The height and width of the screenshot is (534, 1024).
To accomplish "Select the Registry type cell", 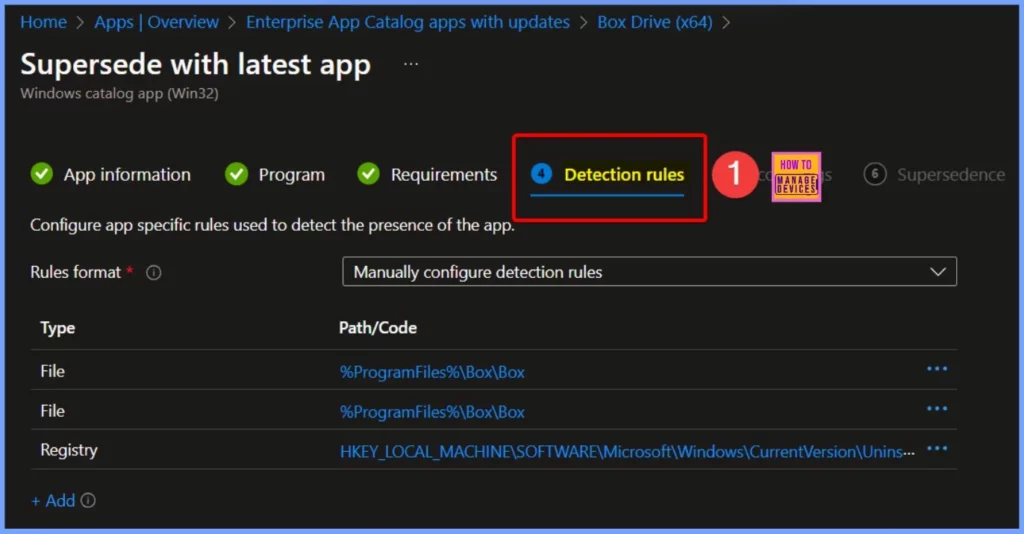I will click(x=69, y=450).
